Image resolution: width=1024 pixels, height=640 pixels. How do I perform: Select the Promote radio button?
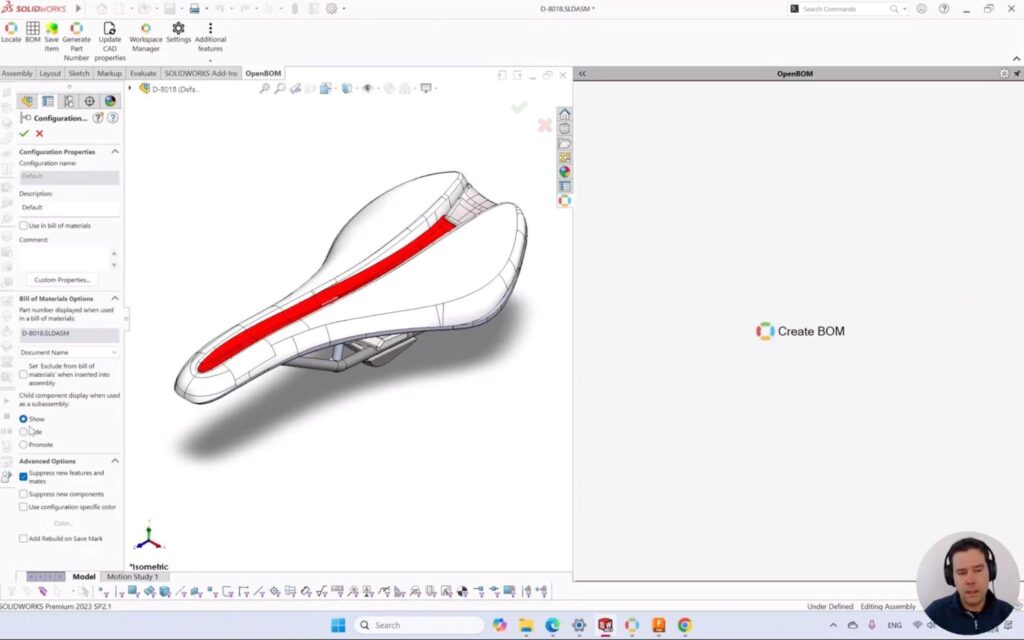24,444
